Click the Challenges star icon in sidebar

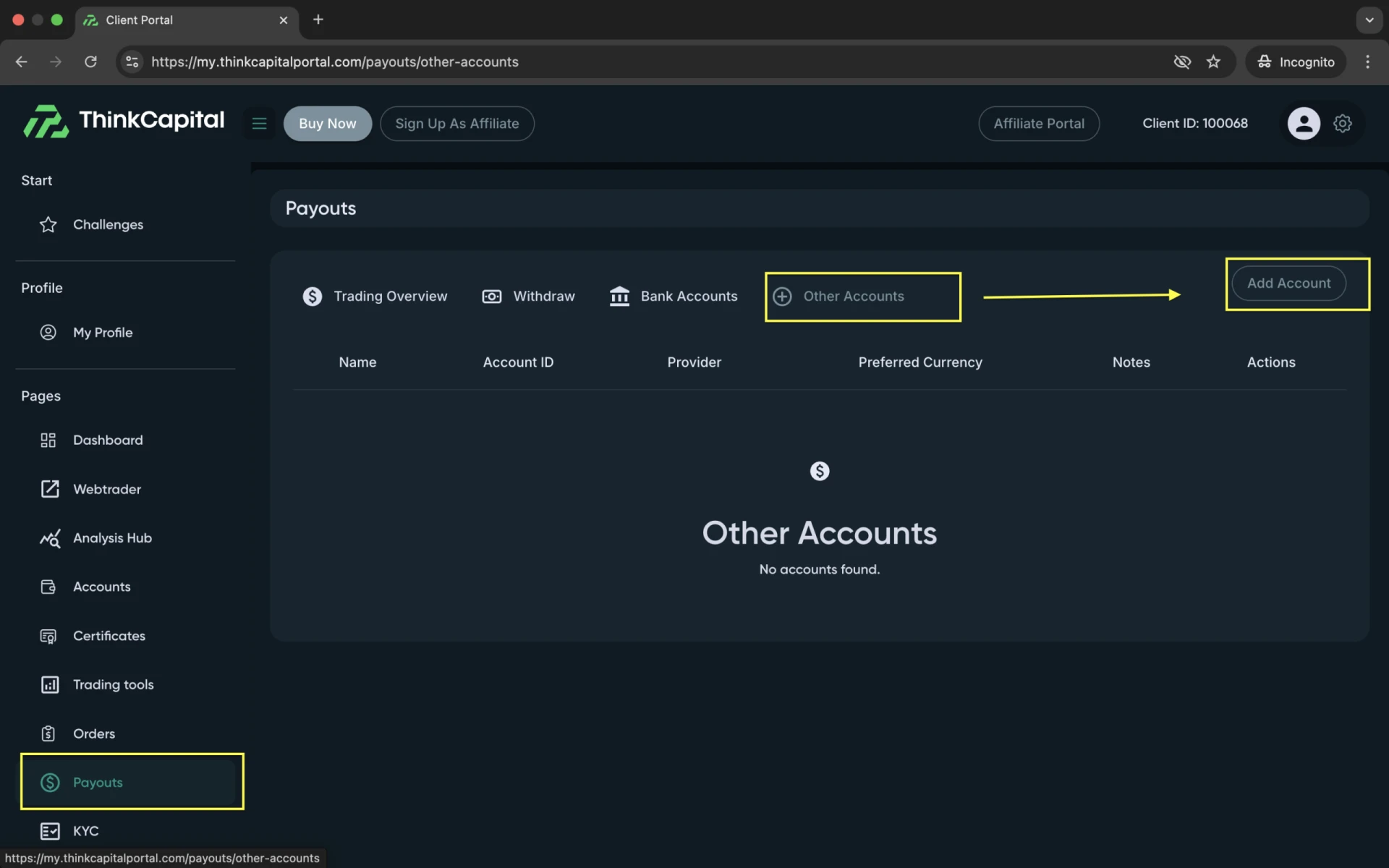48,225
